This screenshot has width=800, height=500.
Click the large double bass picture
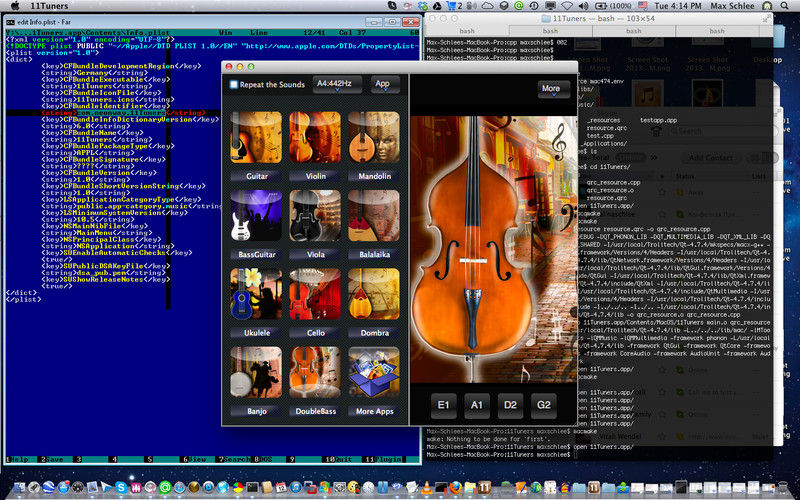coord(493,249)
